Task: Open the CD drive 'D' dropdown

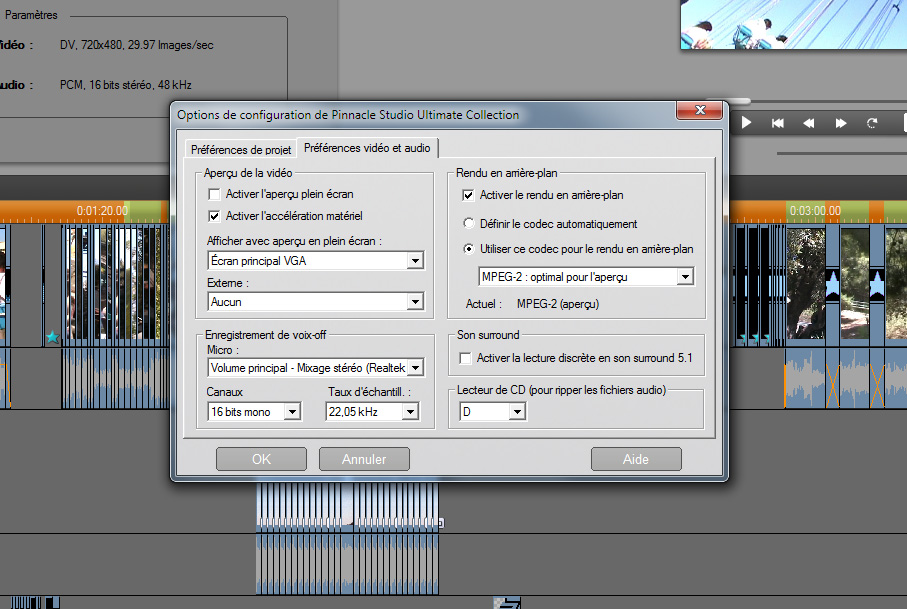Action: click(x=493, y=411)
